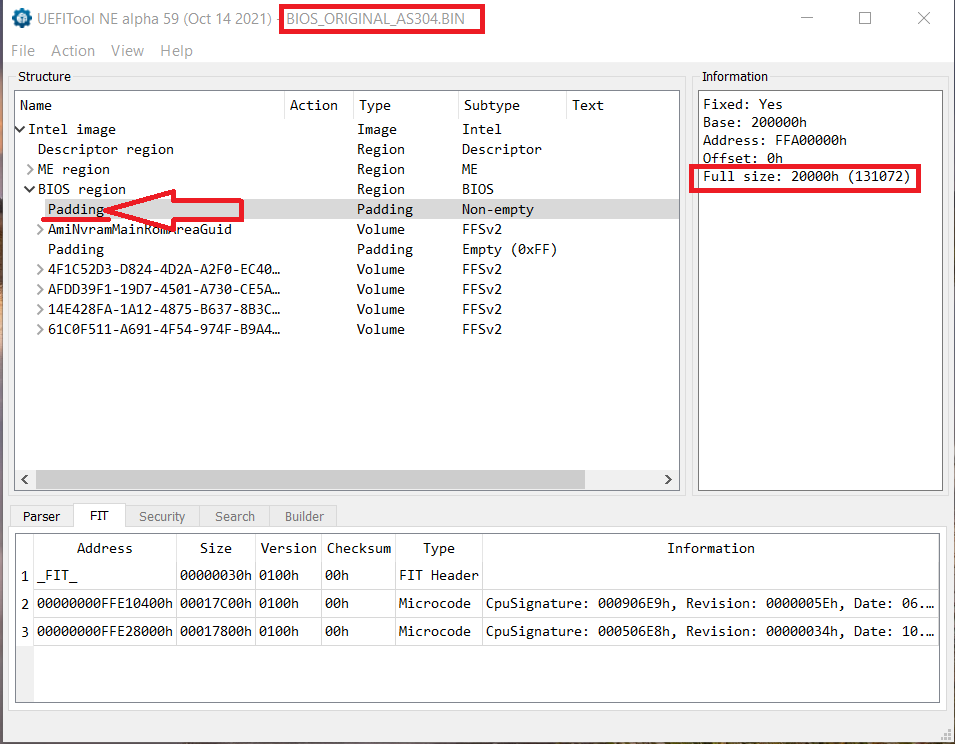The height and width of the screenshot is (744, 955).
Task: Click the FIT table Checksum column header
Action: (359, 548)
